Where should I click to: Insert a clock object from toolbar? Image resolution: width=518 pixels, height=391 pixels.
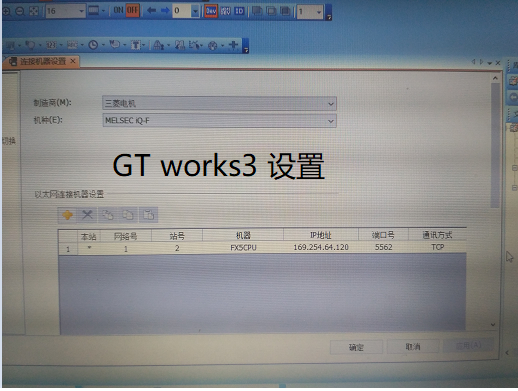click(93, 45)
